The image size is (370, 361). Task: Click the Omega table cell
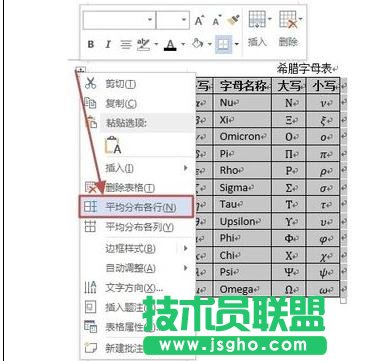click(x=243, y=290)
